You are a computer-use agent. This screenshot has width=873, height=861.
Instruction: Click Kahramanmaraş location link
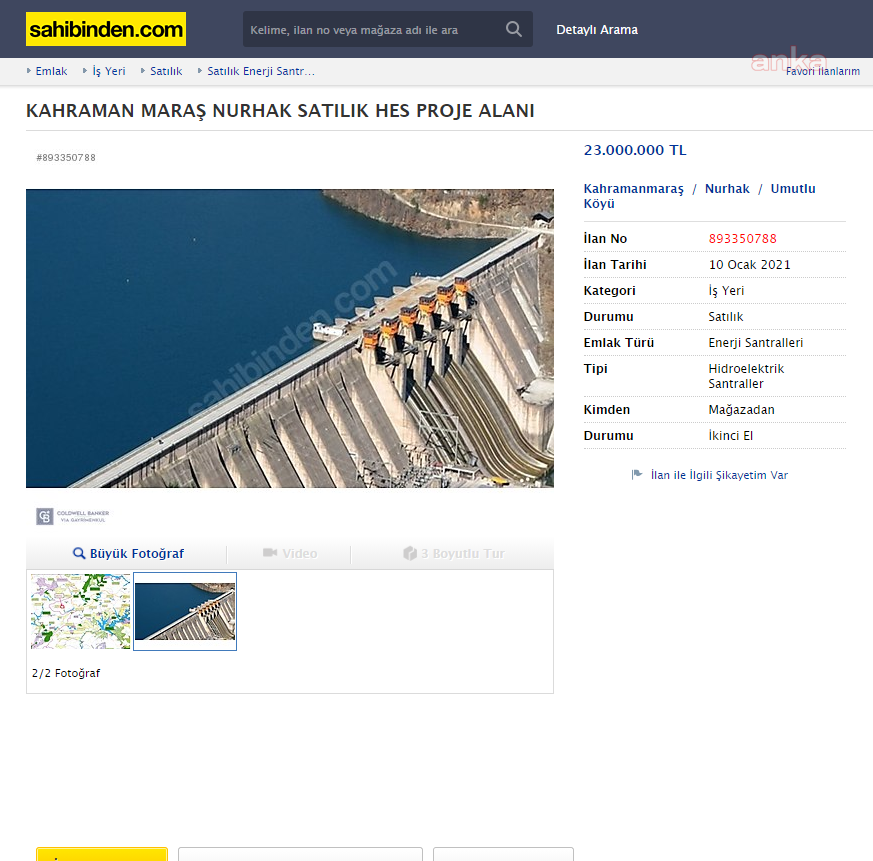(633, 189)
